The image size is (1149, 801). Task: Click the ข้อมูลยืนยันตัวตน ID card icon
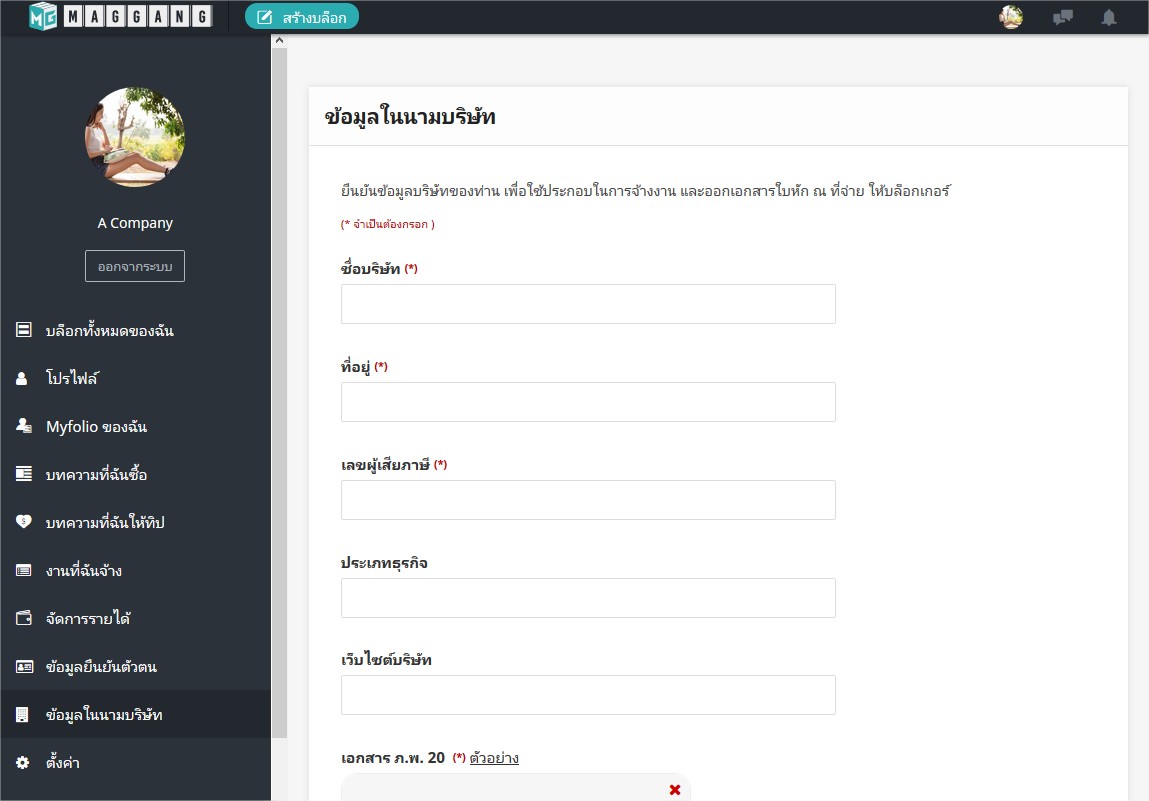point(24,666)
